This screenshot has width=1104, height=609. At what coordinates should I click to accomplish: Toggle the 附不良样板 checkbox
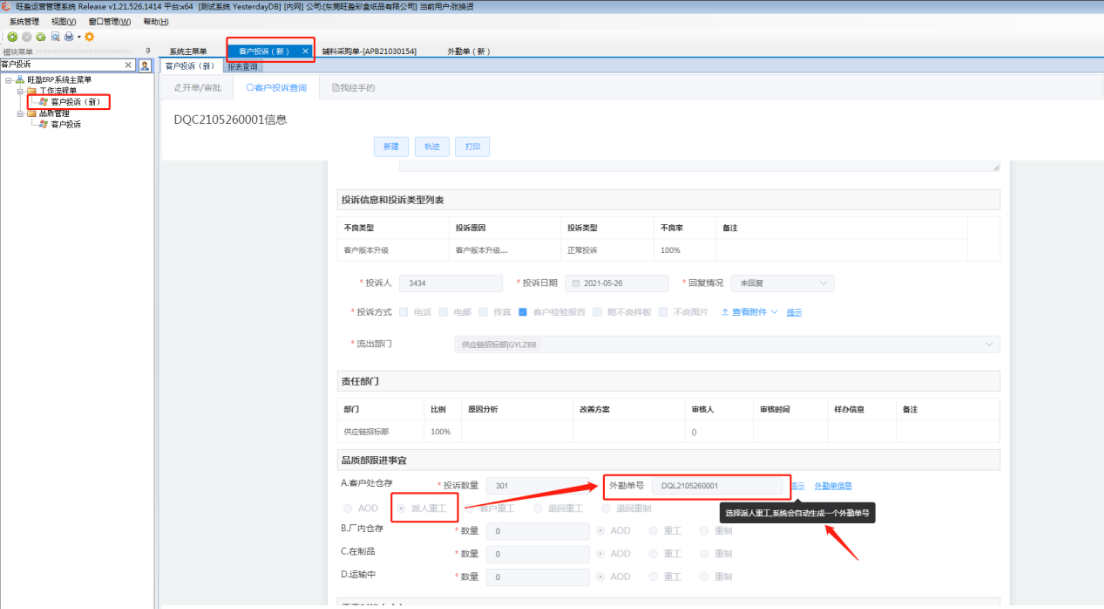point(597,312)
